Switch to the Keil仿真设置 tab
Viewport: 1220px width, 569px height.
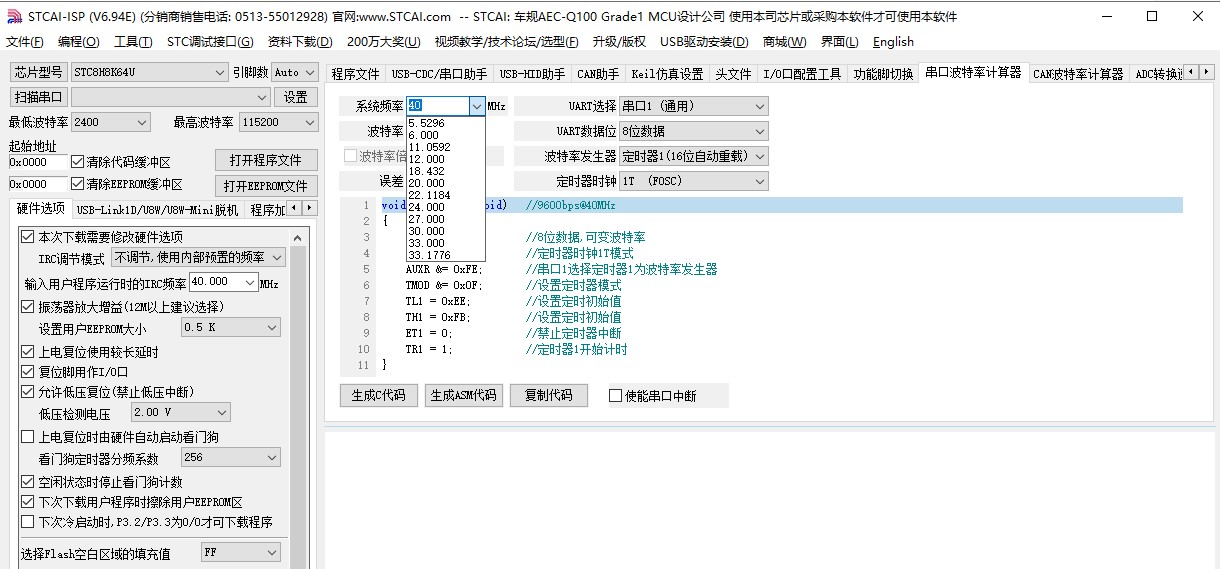pos(667,74)
